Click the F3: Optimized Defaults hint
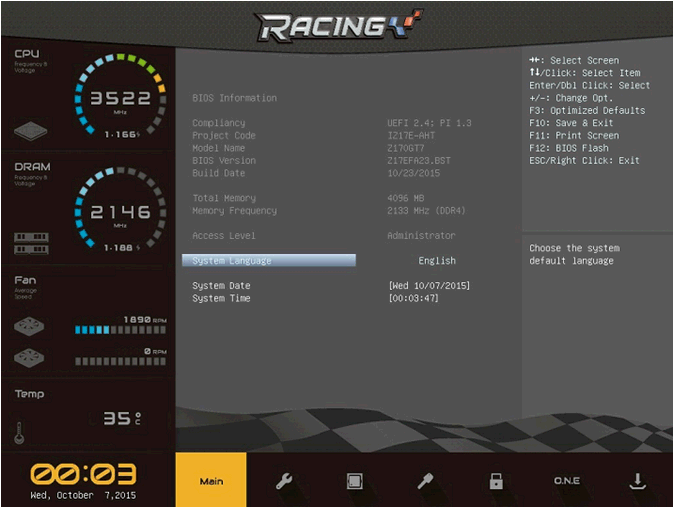This screenshot has width=674, height=508. [587, 110]
